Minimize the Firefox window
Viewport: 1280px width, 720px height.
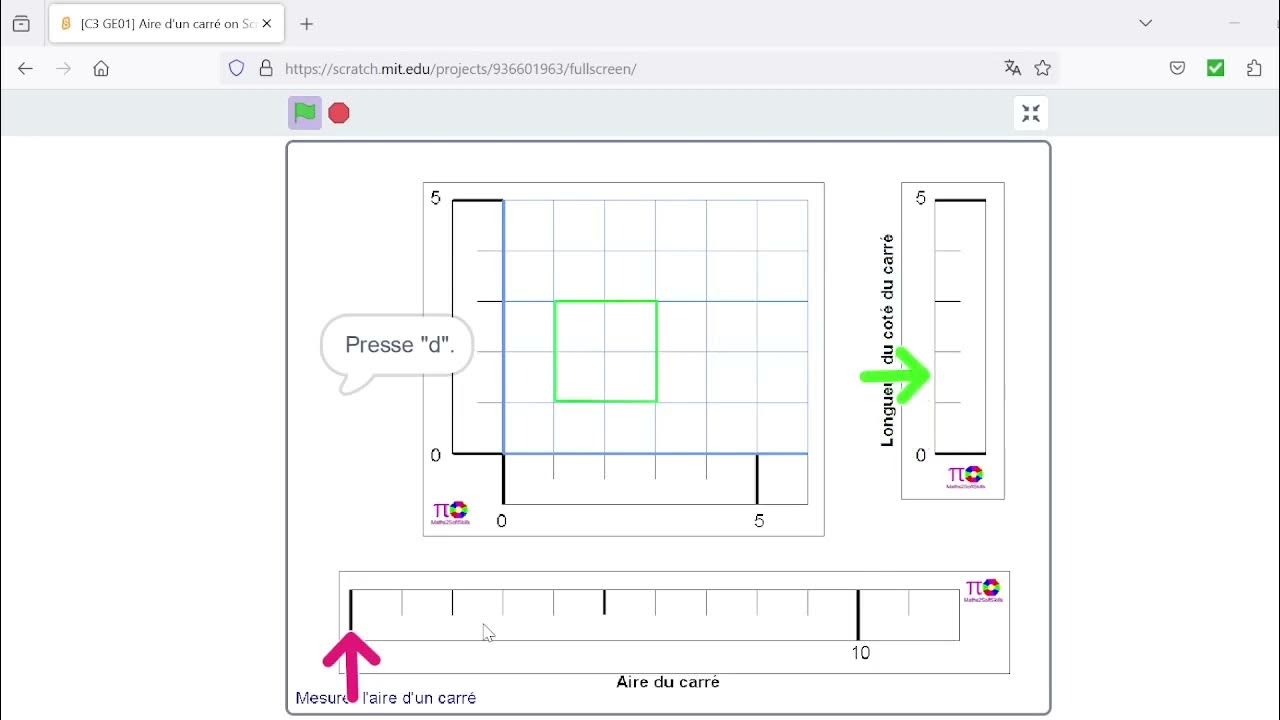click(1235, 23)
